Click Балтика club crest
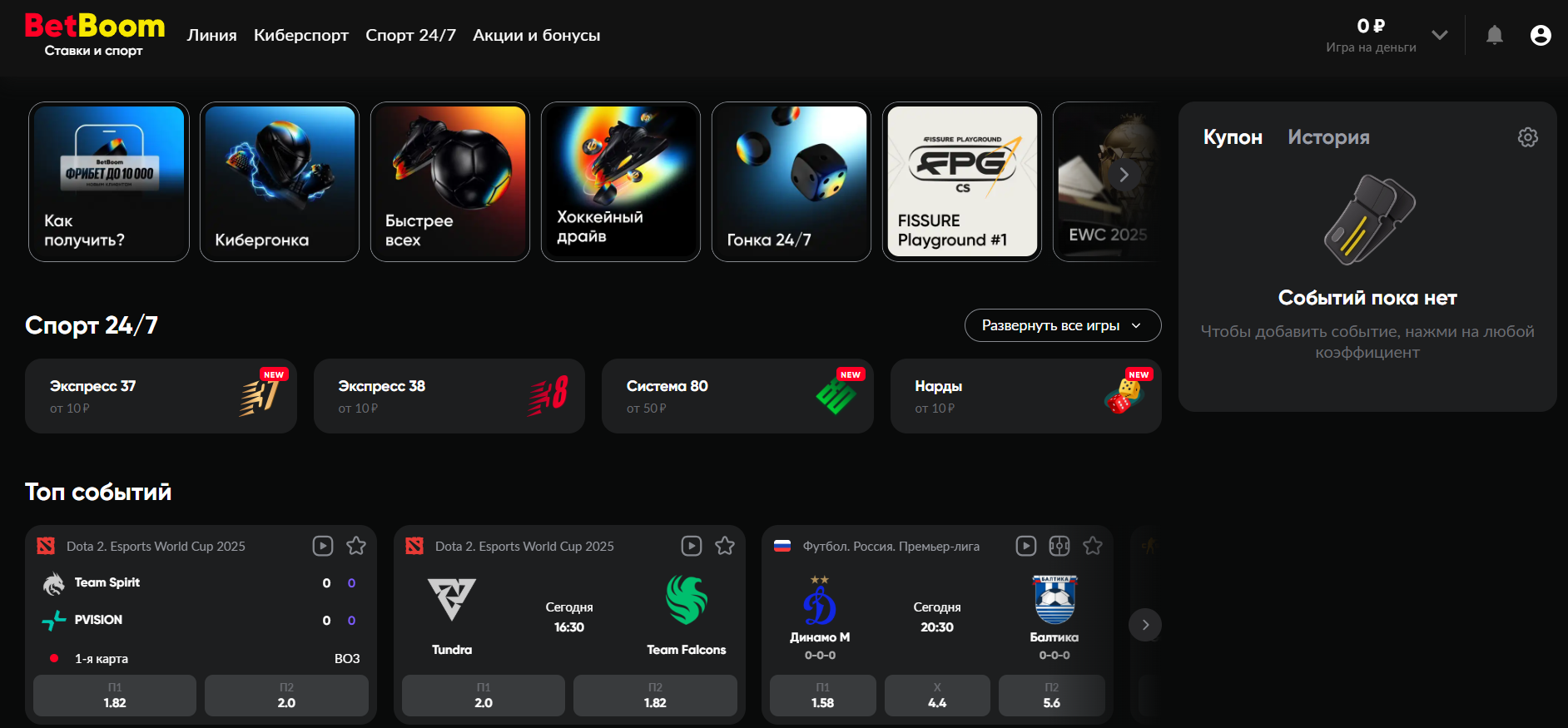Image resolution: width=1568 pixels, height=728 pixels. pos(1054,600)
